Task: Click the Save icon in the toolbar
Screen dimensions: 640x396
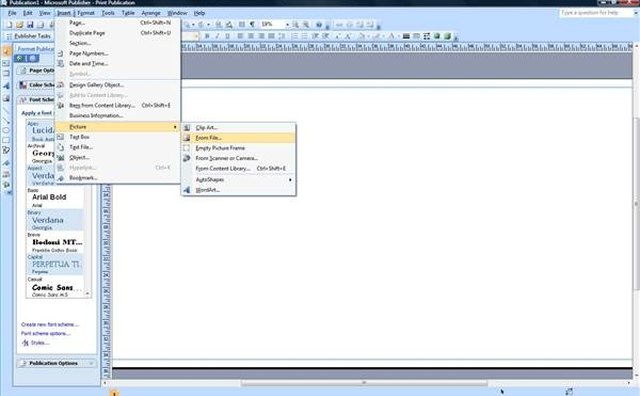Action: [30, 25]
